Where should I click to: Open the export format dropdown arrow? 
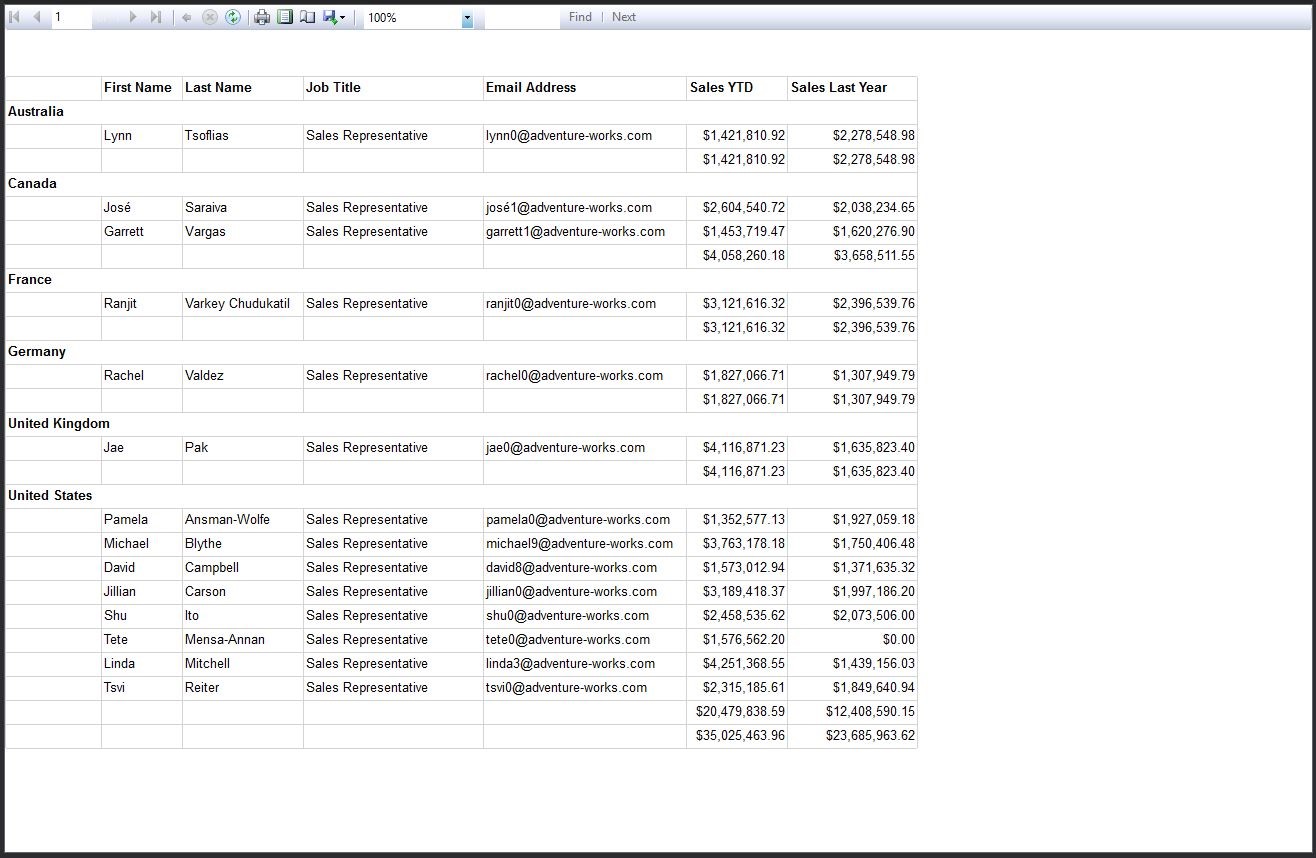pyautogui.click(x=344, y=16)
